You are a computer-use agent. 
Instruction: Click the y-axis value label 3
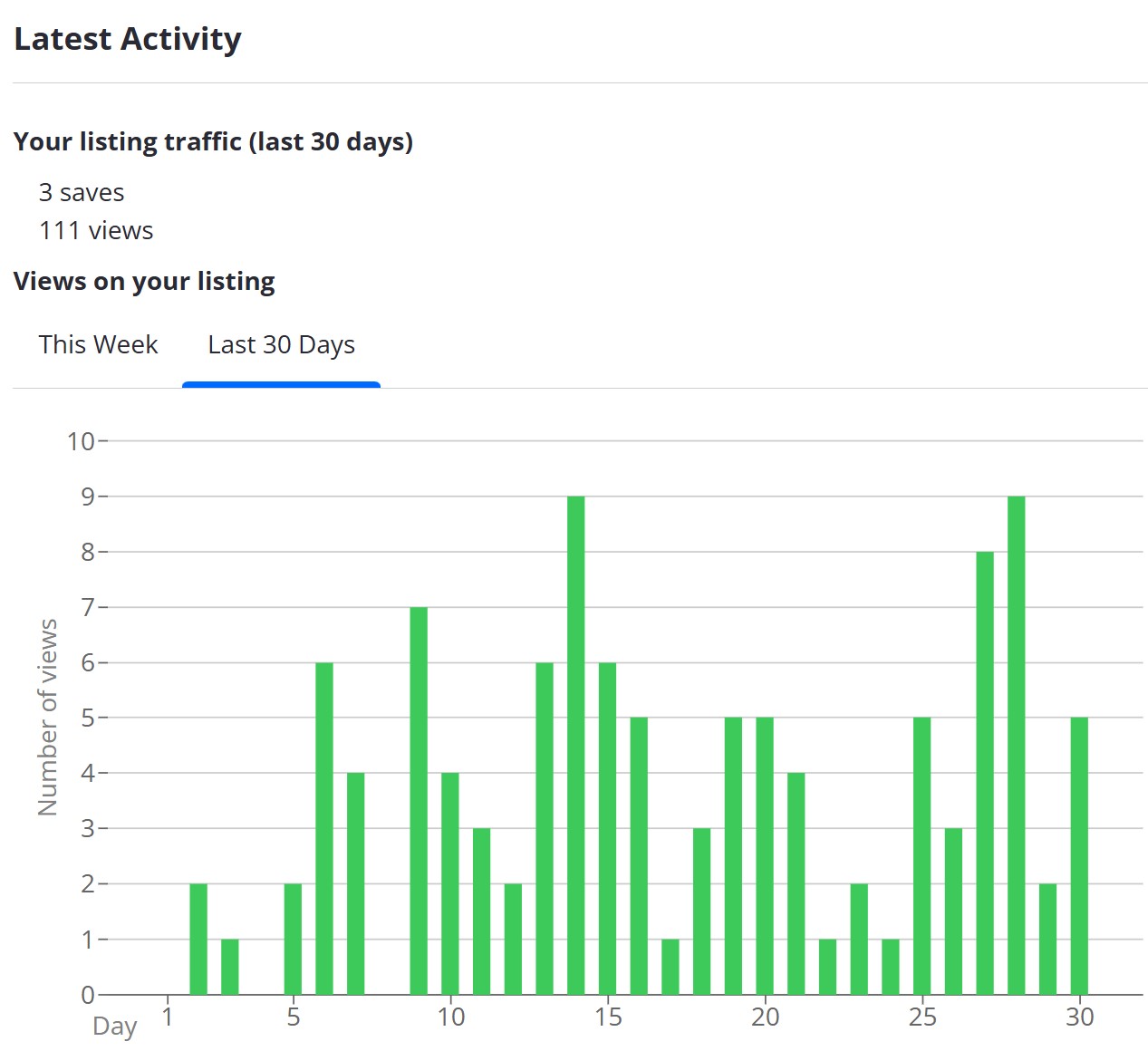(x=88, y=828)
